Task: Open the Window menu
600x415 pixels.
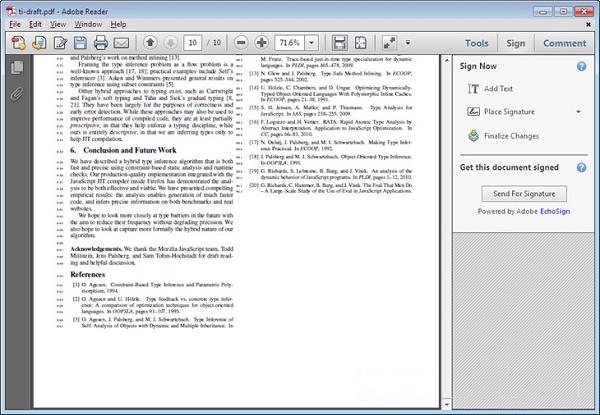Action: pyautogui.click(x=88, y=24)
